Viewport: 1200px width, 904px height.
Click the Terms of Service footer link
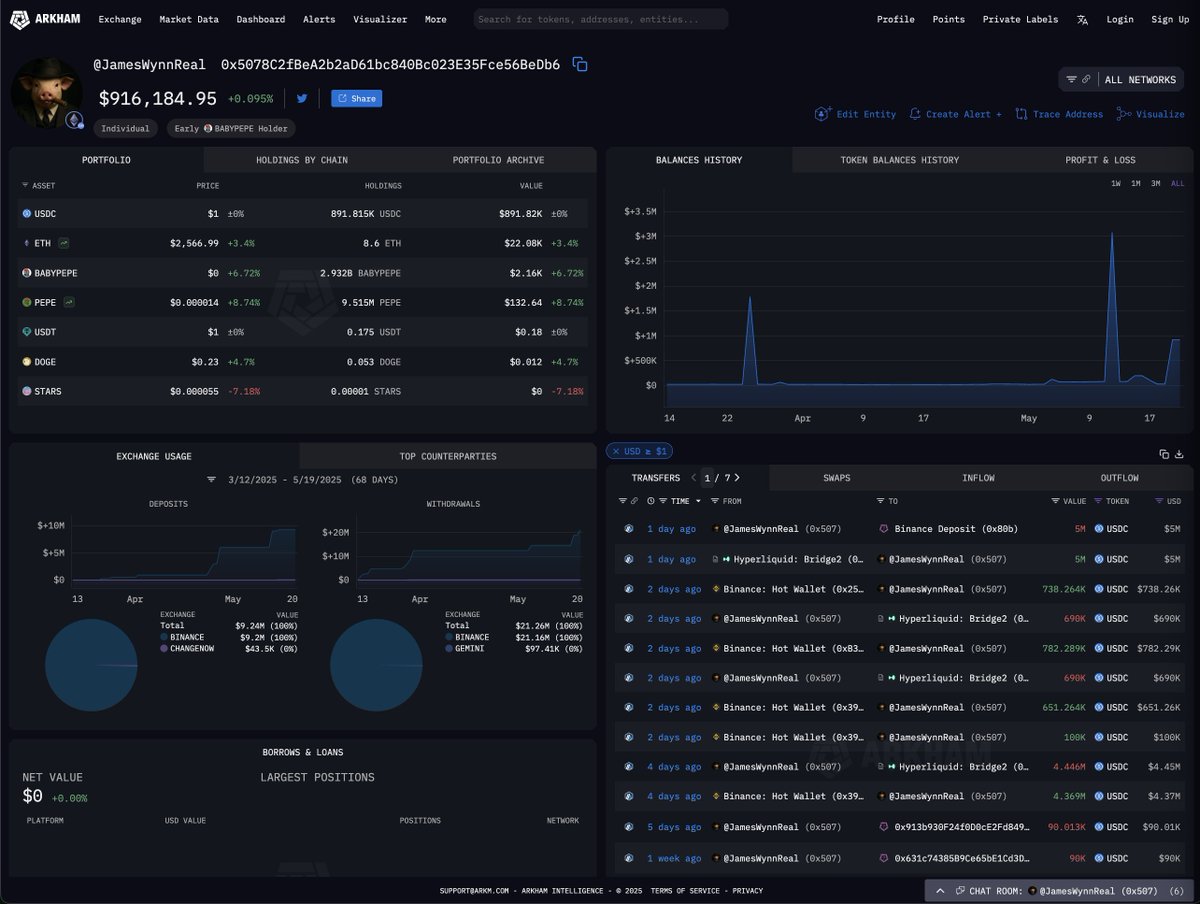pyautogui.click(x=686, y=890)
